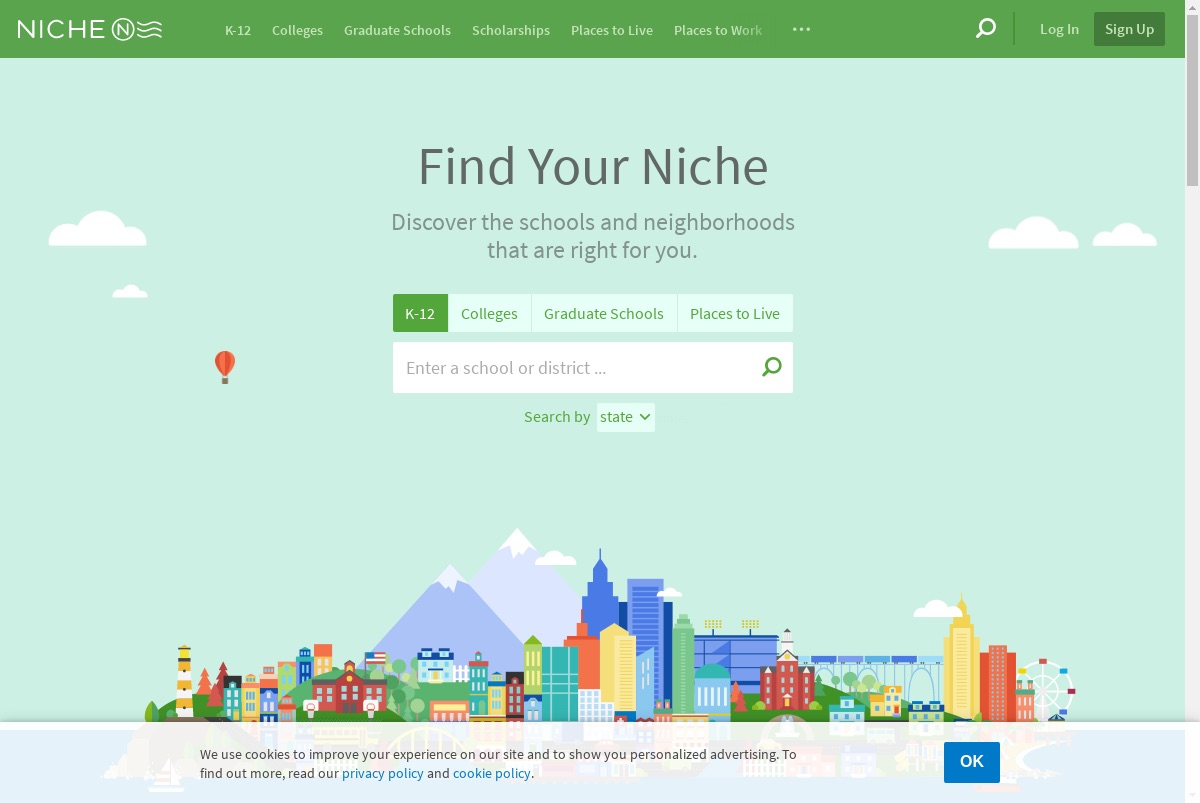This screenshot has width=1200, height=803.
Task: Open the header search magnifier icon
Action: coord(986,28)
